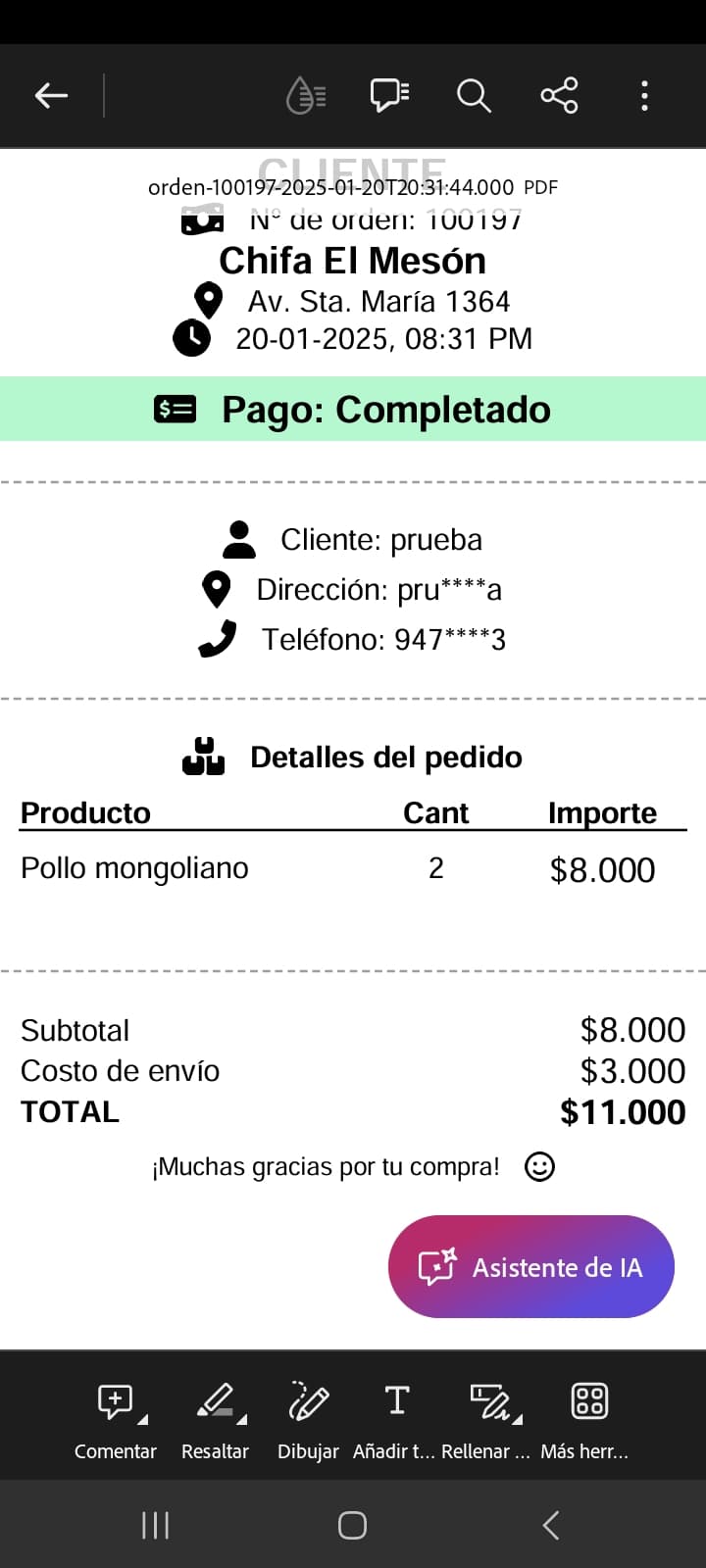Choose the Dibujar drawing tool

pos(308,1416)
